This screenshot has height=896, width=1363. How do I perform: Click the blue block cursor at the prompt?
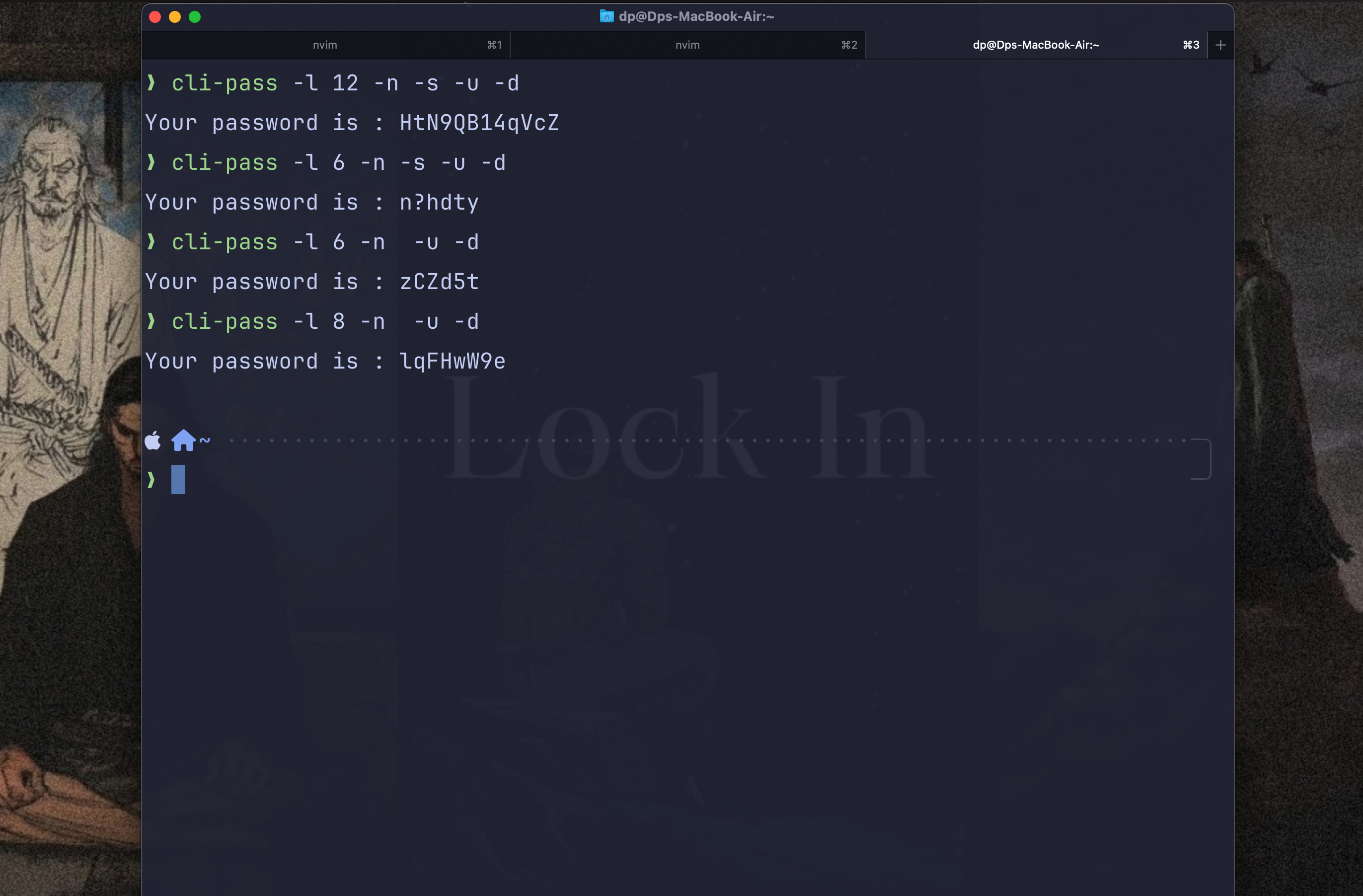[178, 480]
